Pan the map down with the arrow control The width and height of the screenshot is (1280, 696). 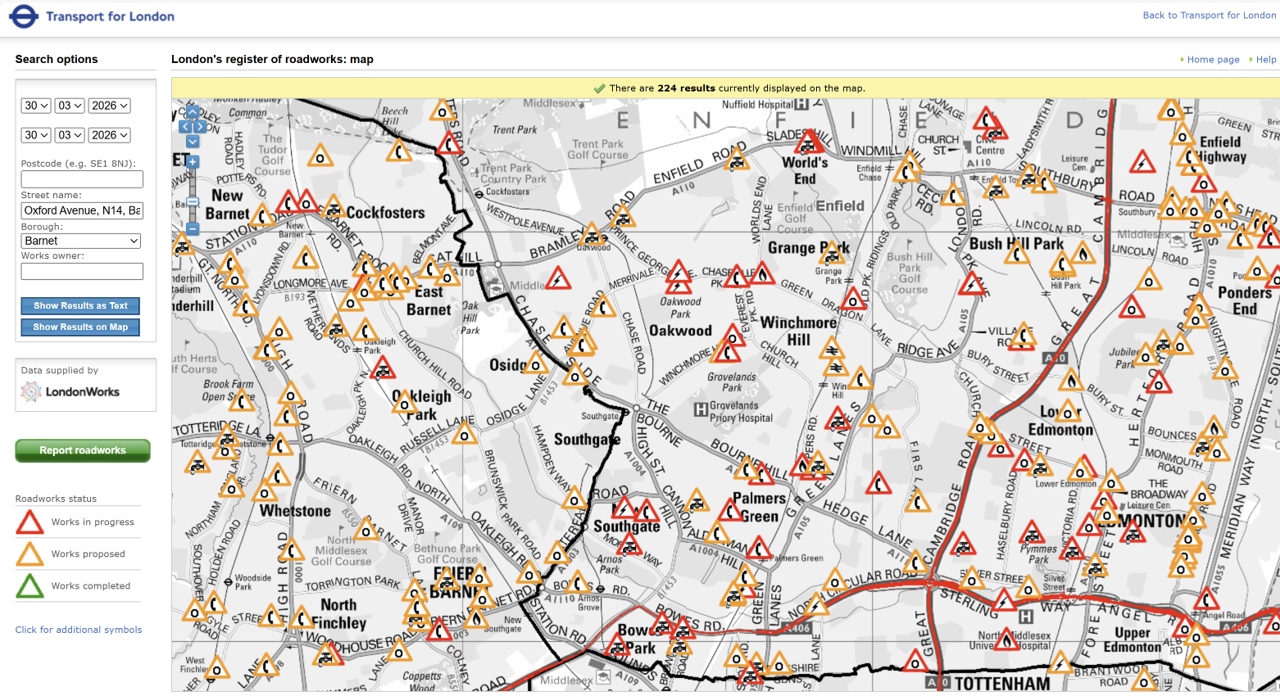pyautogui.click(x=192, y=141)
